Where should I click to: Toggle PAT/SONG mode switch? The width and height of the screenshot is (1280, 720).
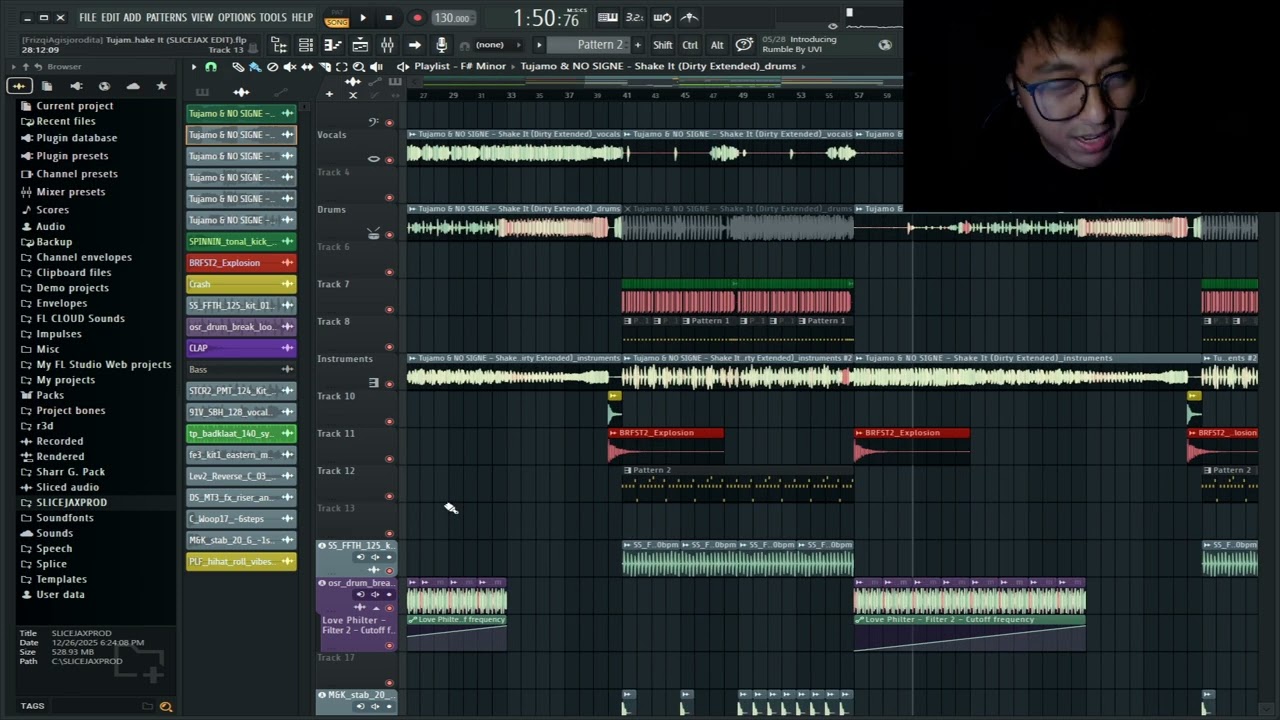pyautogui.click(x=337, y=17)
